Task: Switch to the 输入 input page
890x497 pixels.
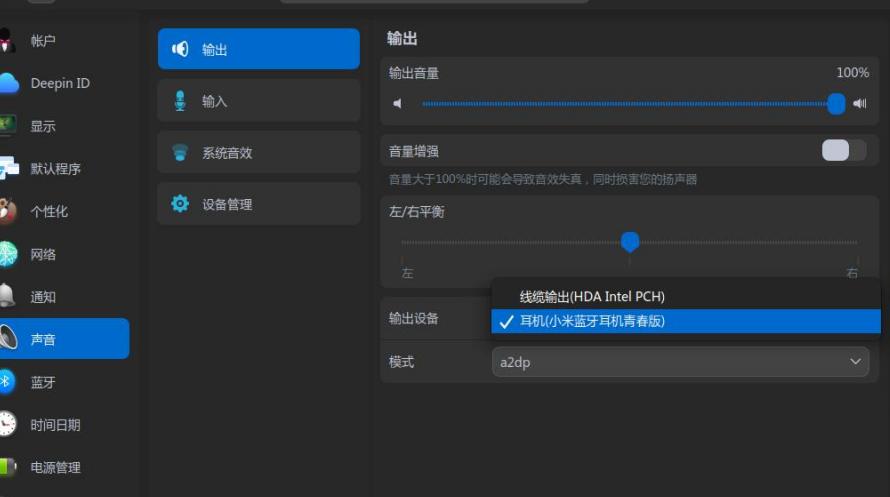Action: [x=259, y=100]
